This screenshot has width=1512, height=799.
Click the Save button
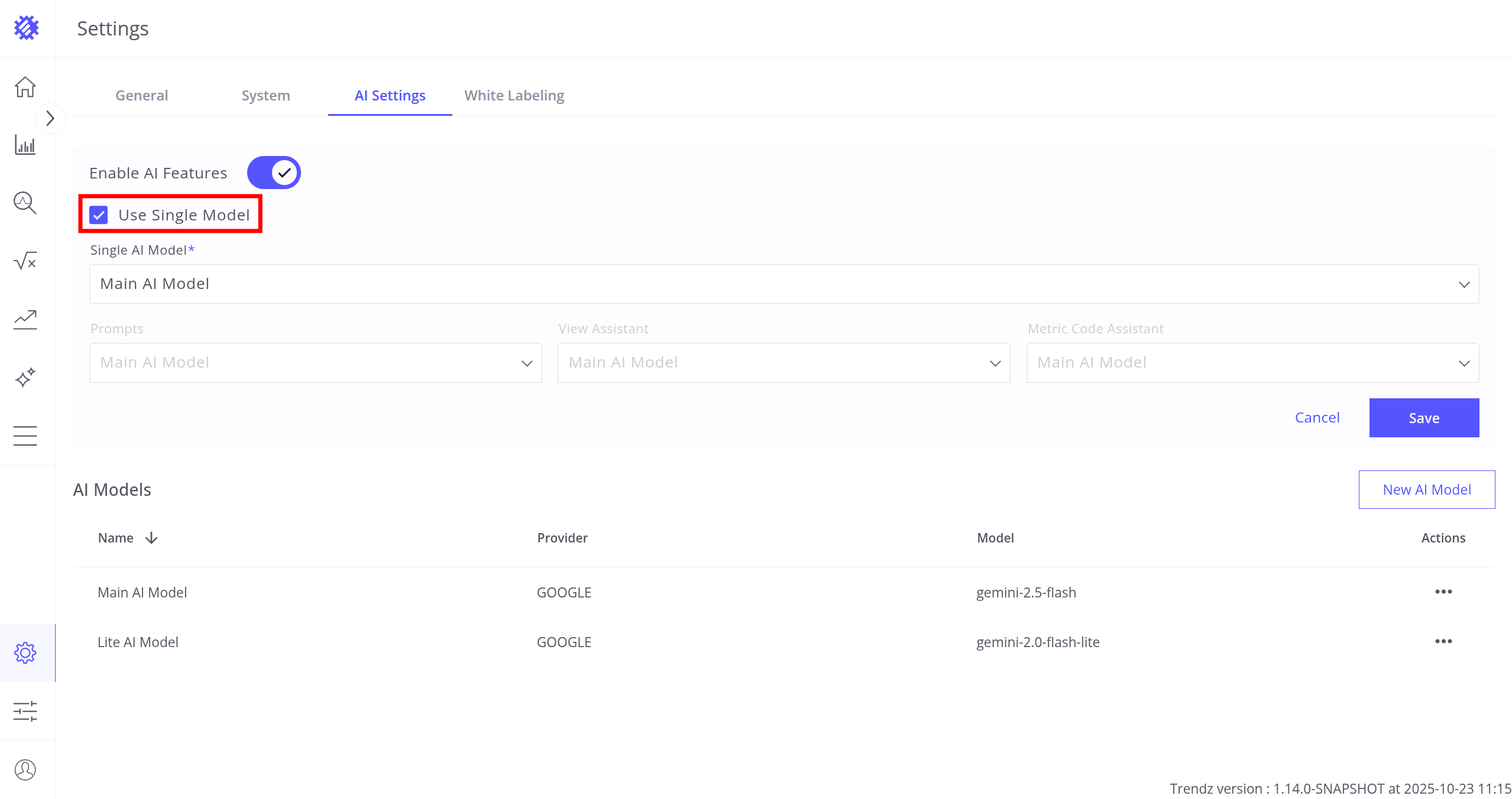(x=1423, y=418)
